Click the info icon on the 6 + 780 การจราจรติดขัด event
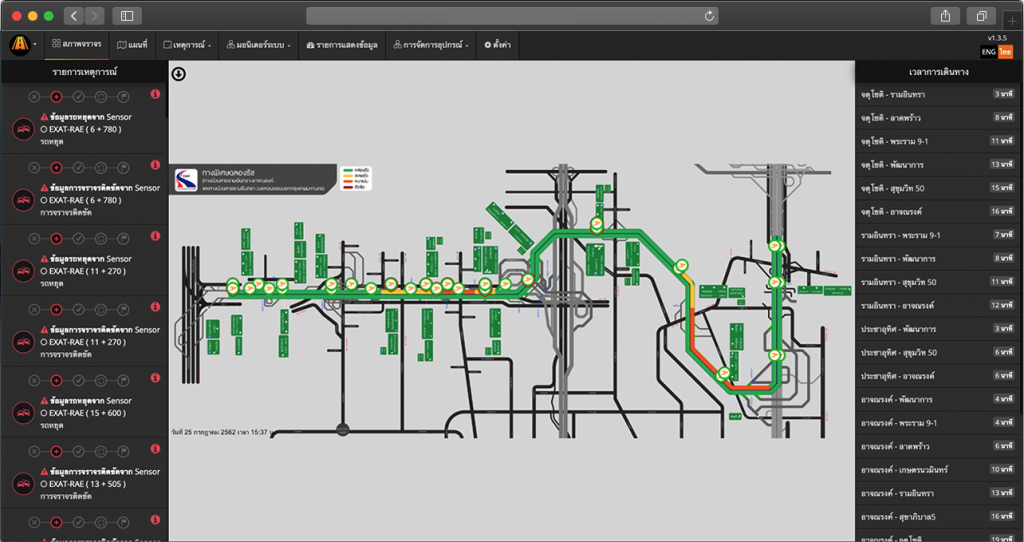The width and height of the screenshot is (1024, 542). click(155, 165)
